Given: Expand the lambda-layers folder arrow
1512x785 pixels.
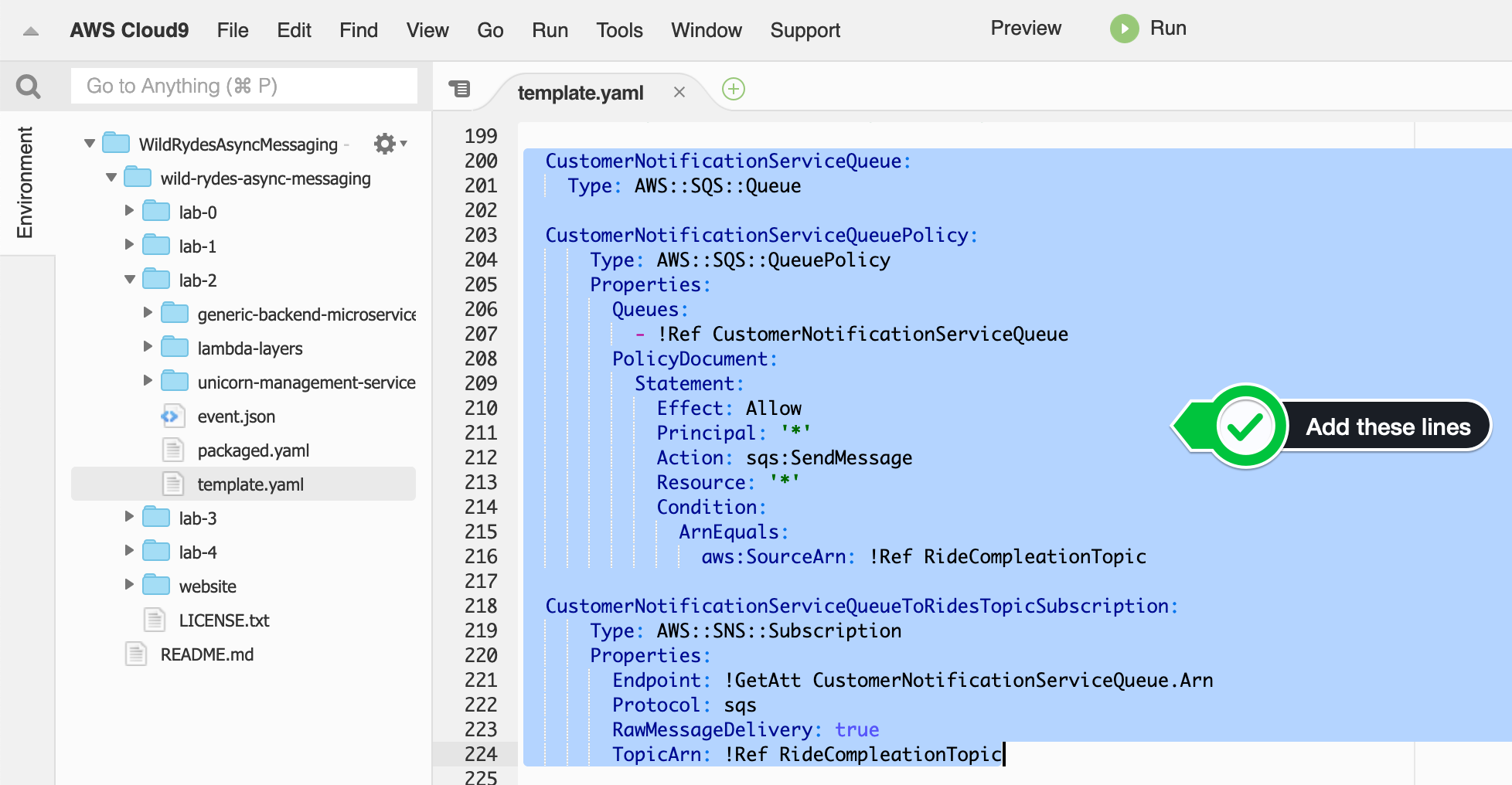Looking at the screenshot, I should click(148, 347).
